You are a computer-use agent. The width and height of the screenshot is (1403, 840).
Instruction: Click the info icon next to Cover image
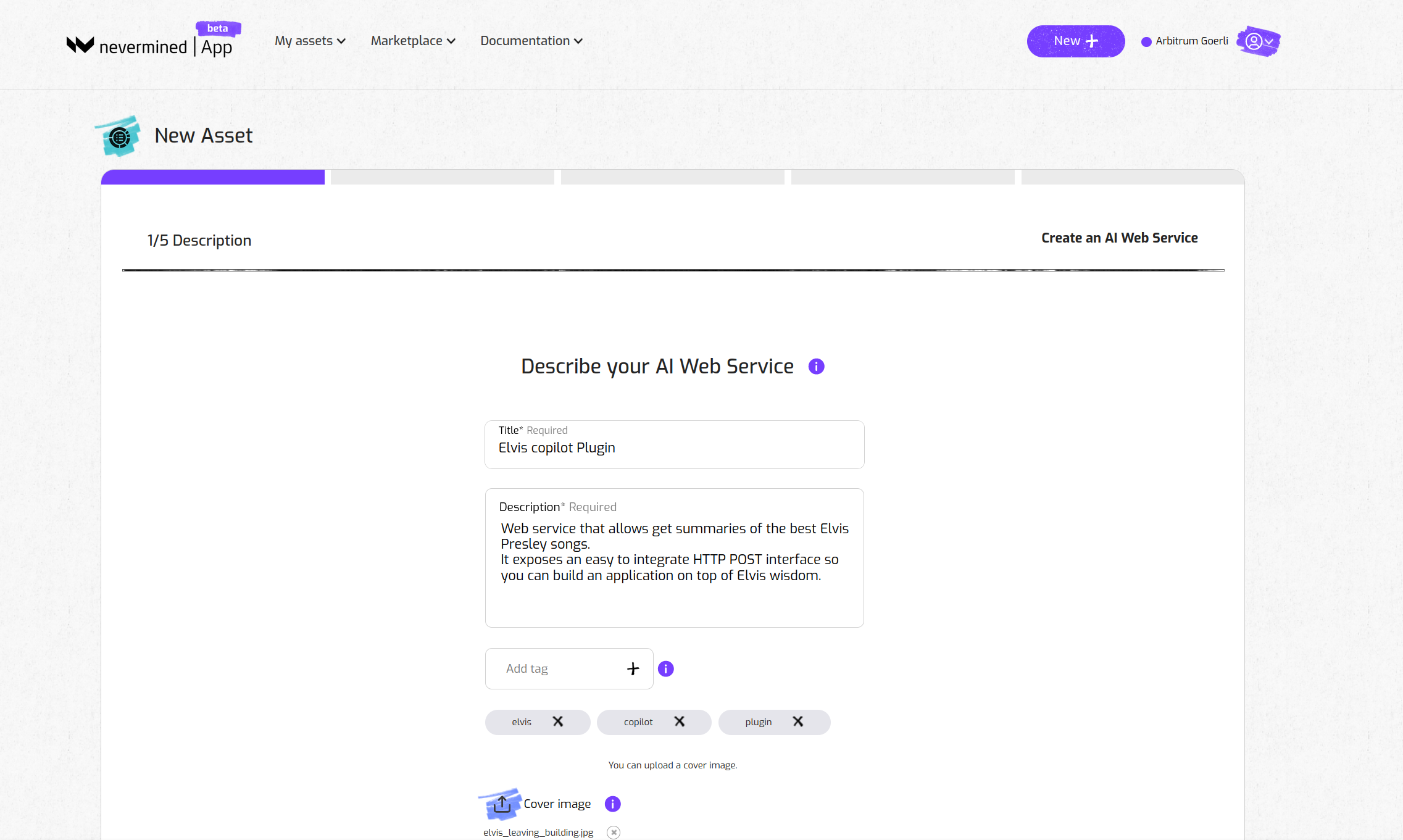pos(613,803)
